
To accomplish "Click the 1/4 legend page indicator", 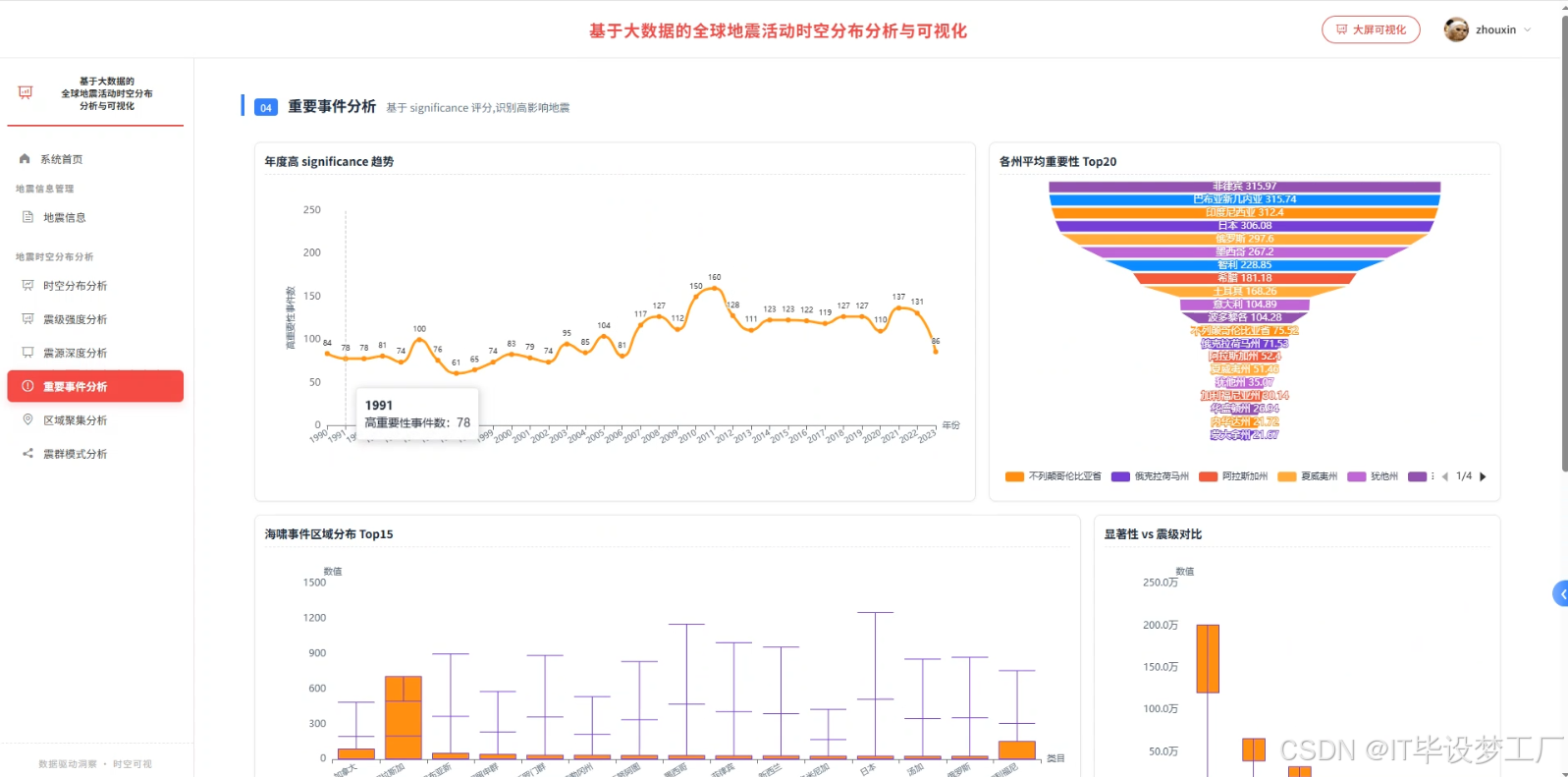I will tap(1464, 476).
